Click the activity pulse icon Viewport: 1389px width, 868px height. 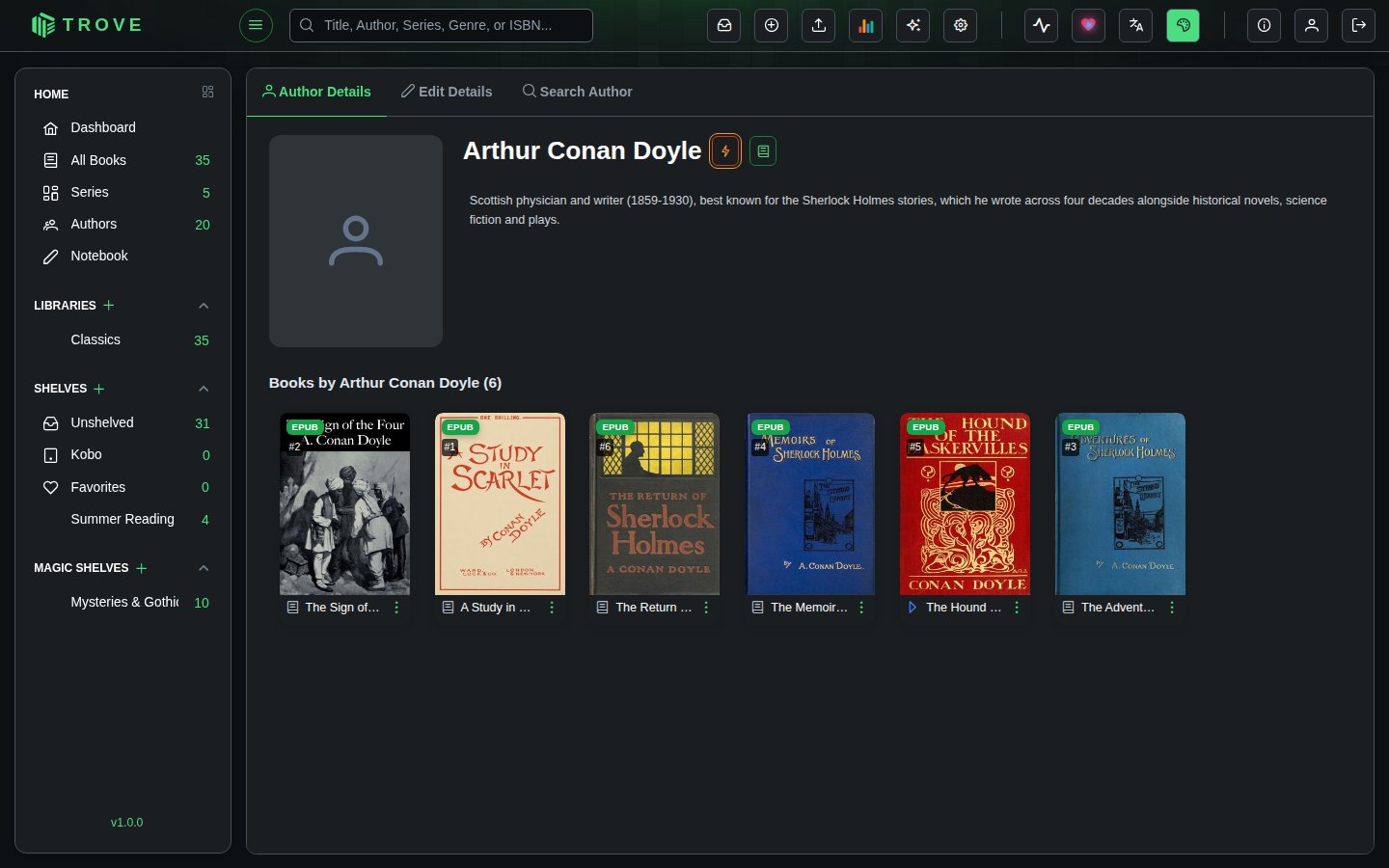pyautogui.click(x=1042, y=25)
